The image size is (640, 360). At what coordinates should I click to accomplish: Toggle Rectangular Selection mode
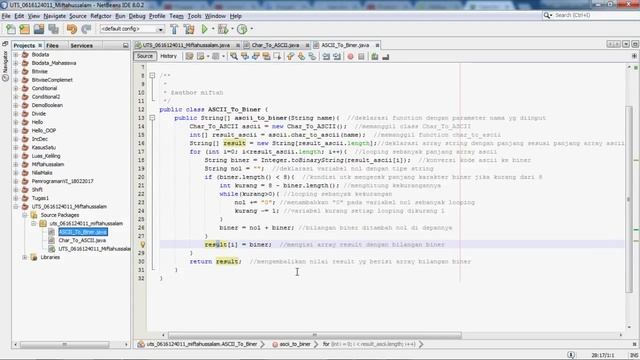coord(277,56)
